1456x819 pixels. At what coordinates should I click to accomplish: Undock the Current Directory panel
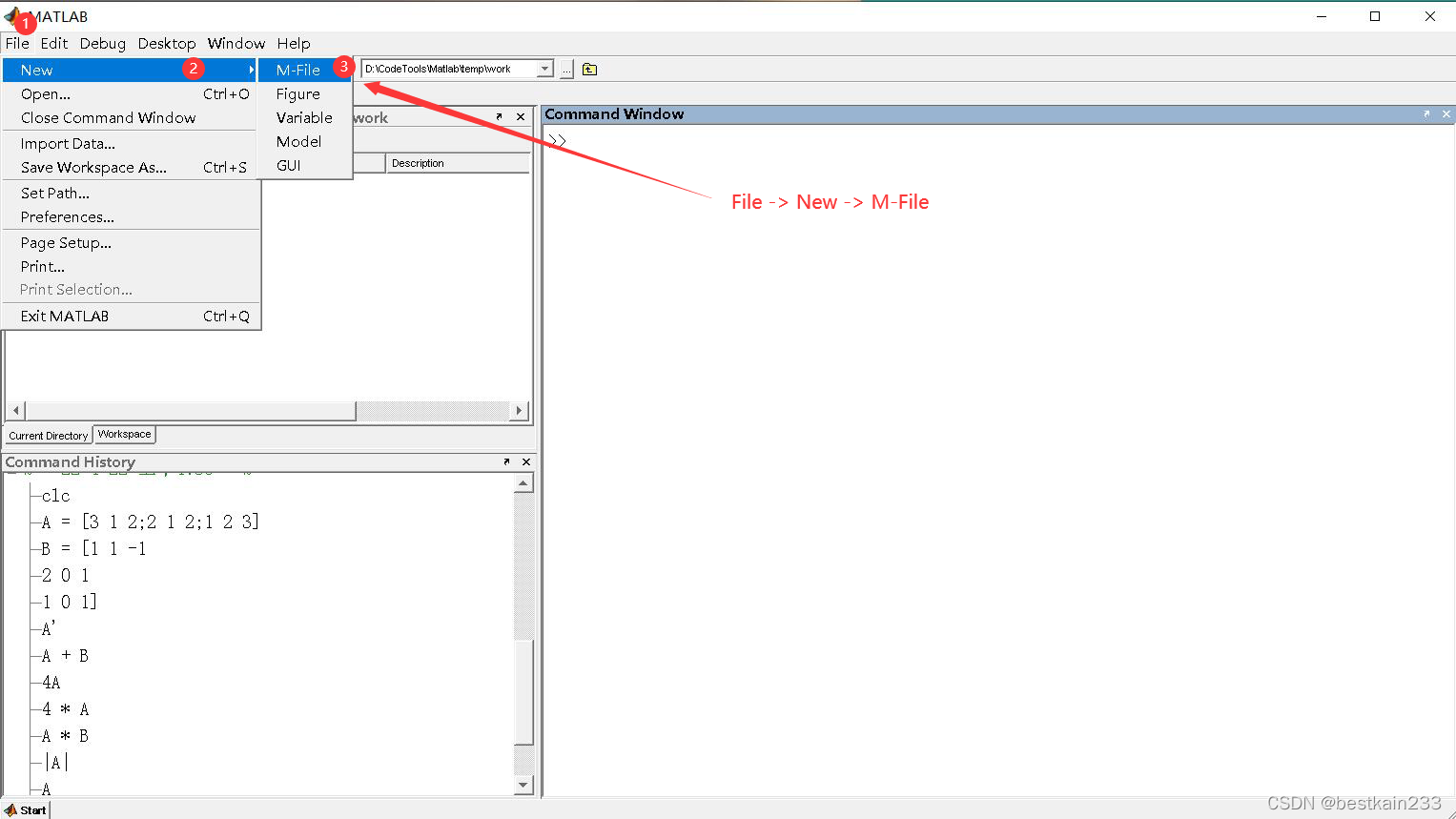pyautogui.click(x=499, y=116)
